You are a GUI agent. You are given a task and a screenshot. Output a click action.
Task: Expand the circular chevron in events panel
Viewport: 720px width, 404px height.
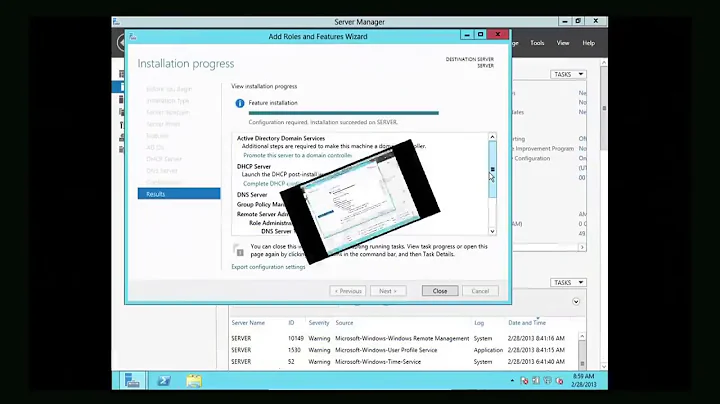coord(576,302)
